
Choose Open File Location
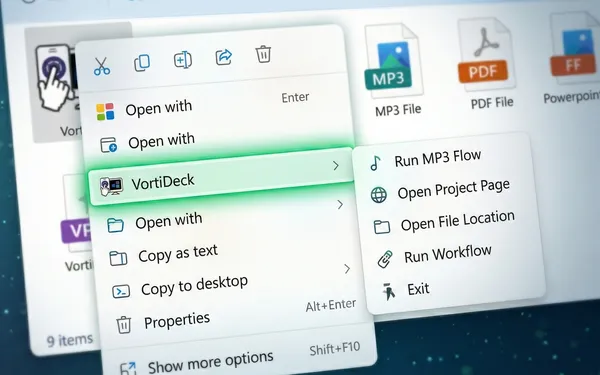pyautogui.click(x=458, y=221)
